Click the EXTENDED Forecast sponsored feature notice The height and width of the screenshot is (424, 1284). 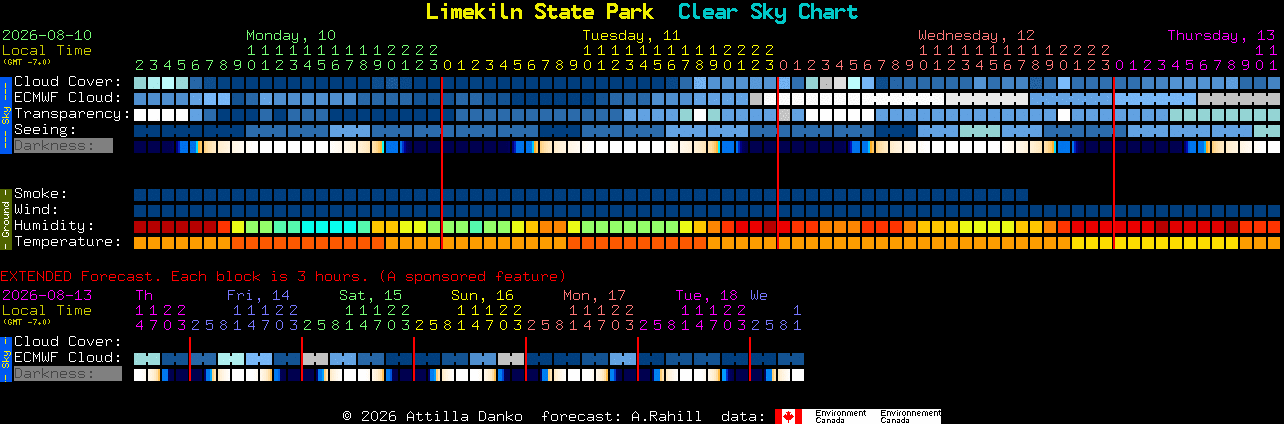(x=283, y=276)
